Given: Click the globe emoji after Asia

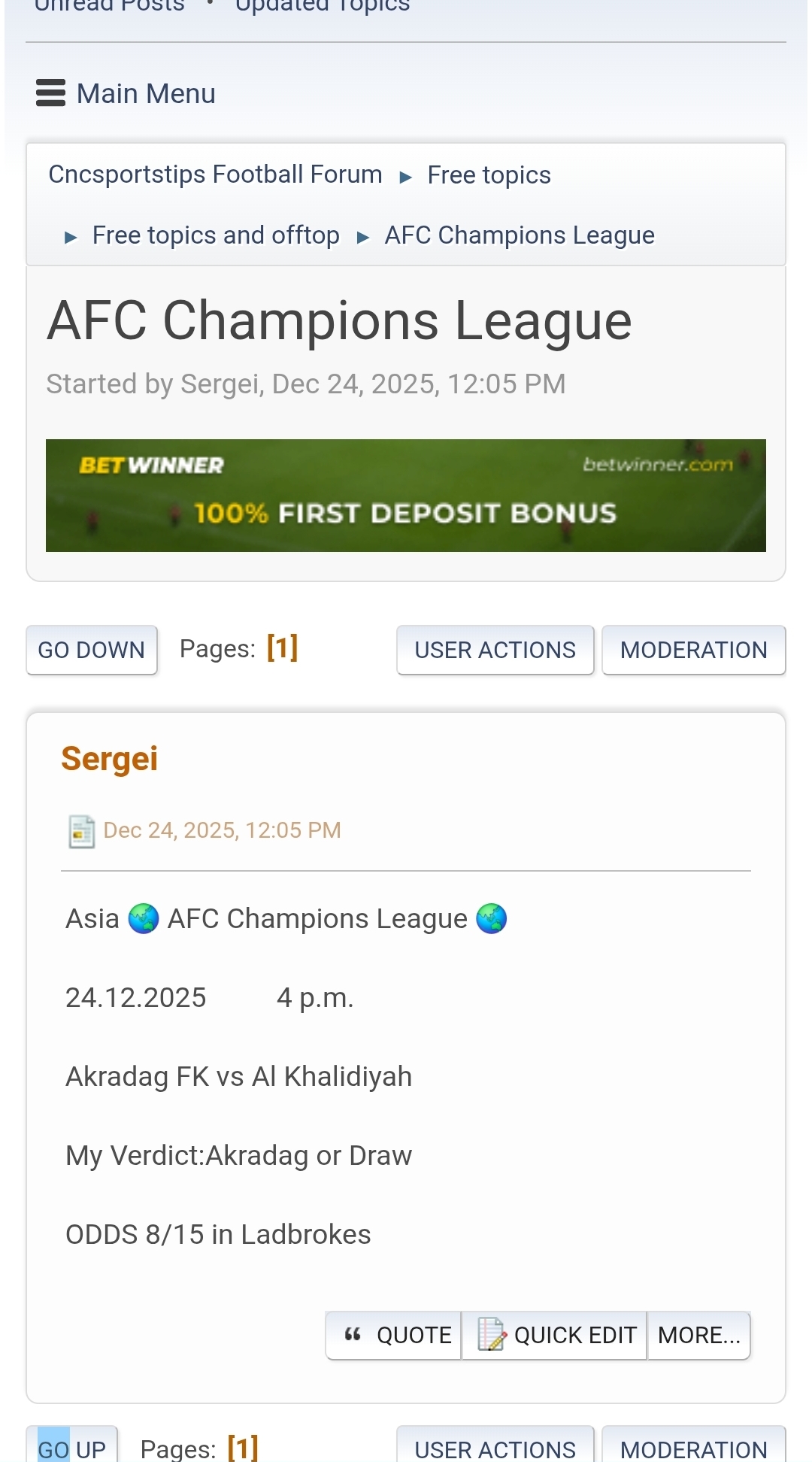Looking at the screenshot, I should pos(143,918).
